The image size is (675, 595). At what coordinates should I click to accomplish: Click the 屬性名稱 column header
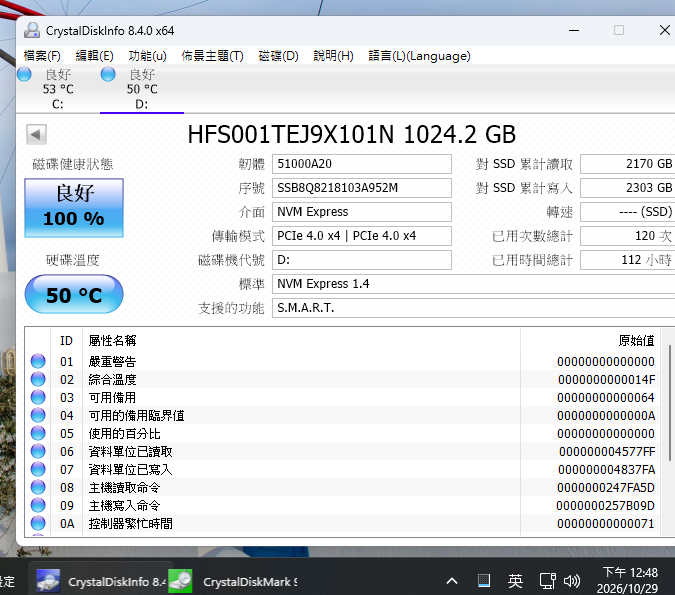pos(301,341)
